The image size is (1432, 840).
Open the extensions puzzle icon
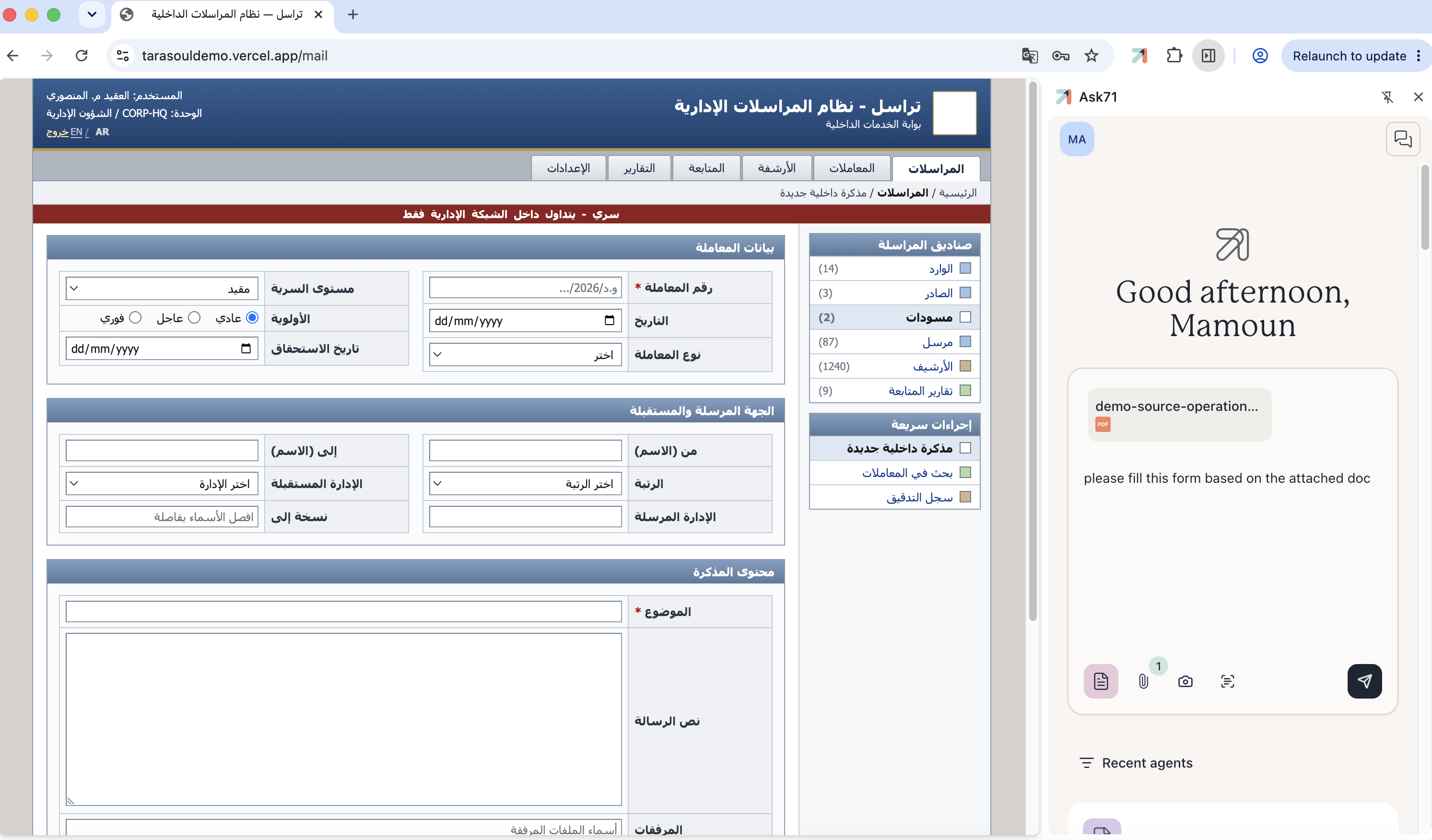pyautogui.click(x=1174, y=56)
